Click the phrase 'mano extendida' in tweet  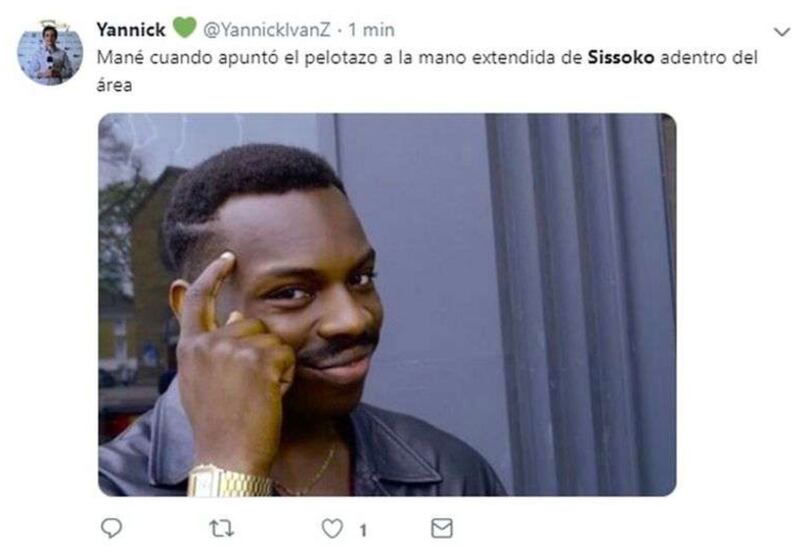[487, 57]
